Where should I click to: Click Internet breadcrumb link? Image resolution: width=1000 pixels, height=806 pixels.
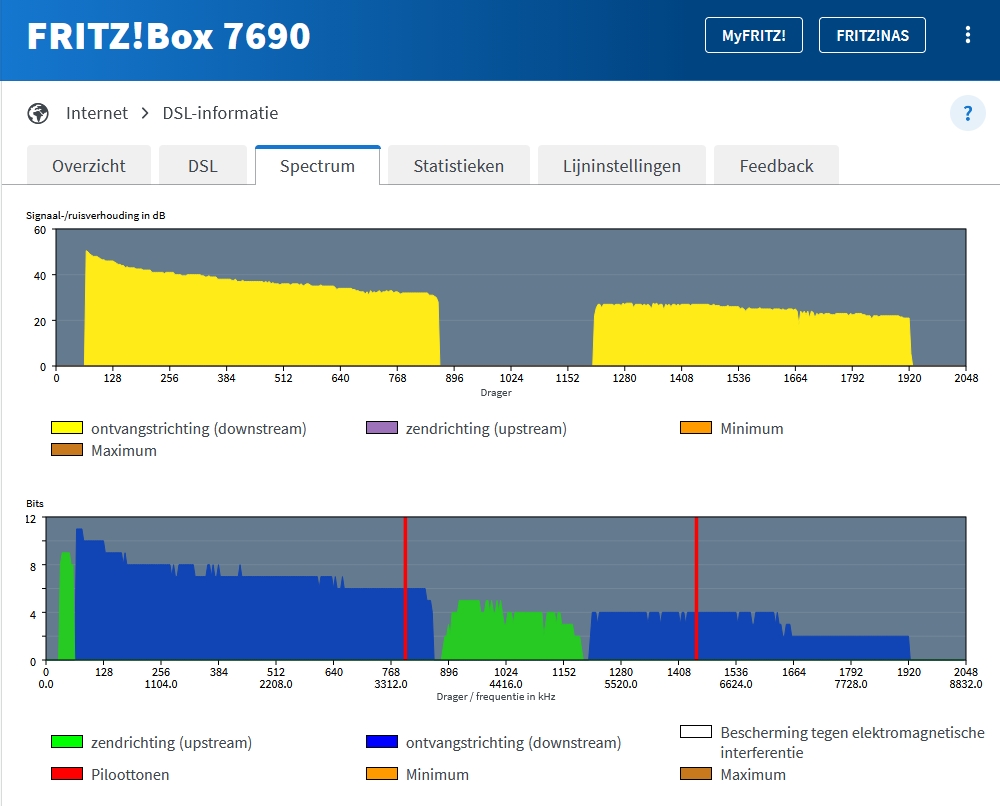[x=97, y=114]
